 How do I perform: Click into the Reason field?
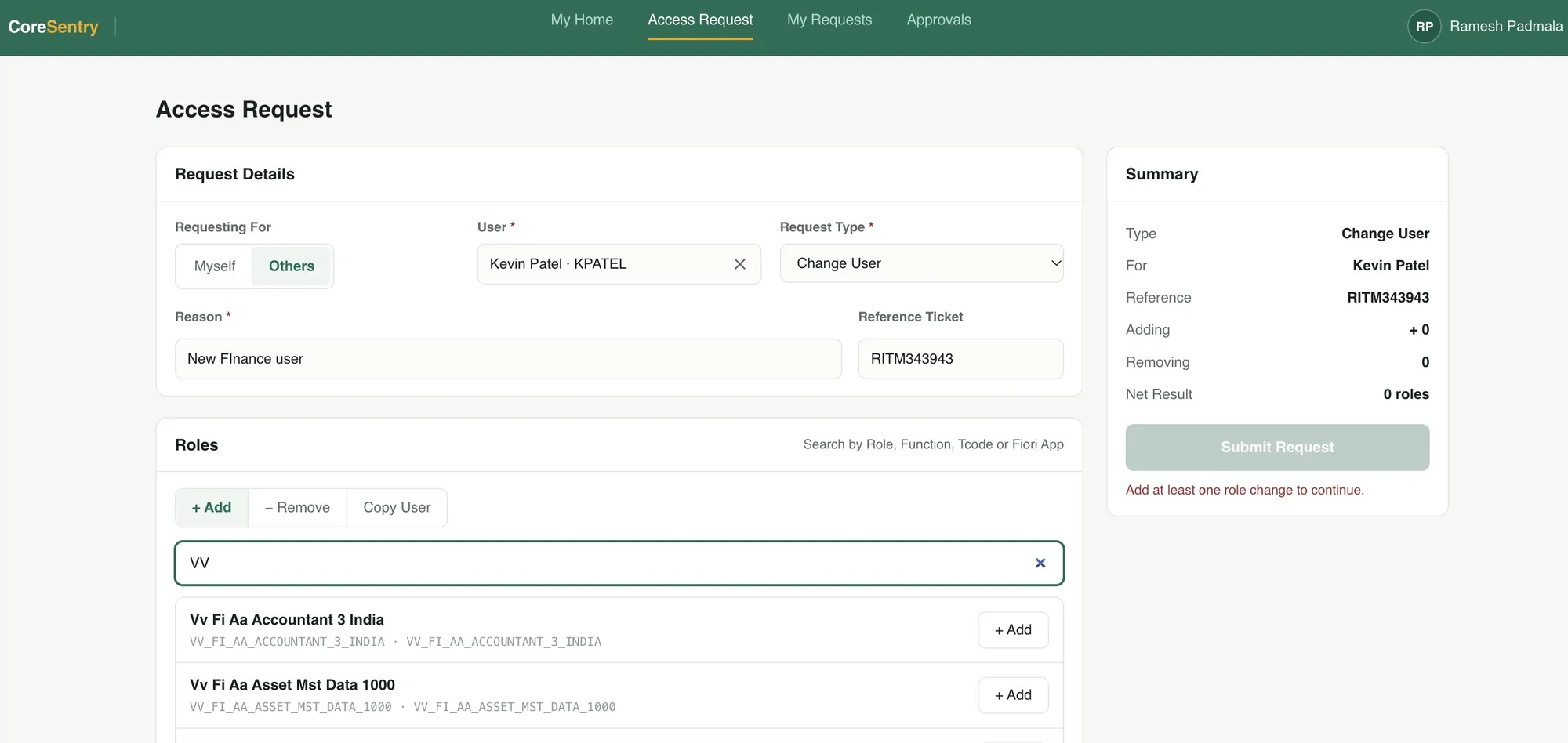[x=508, y=359]
